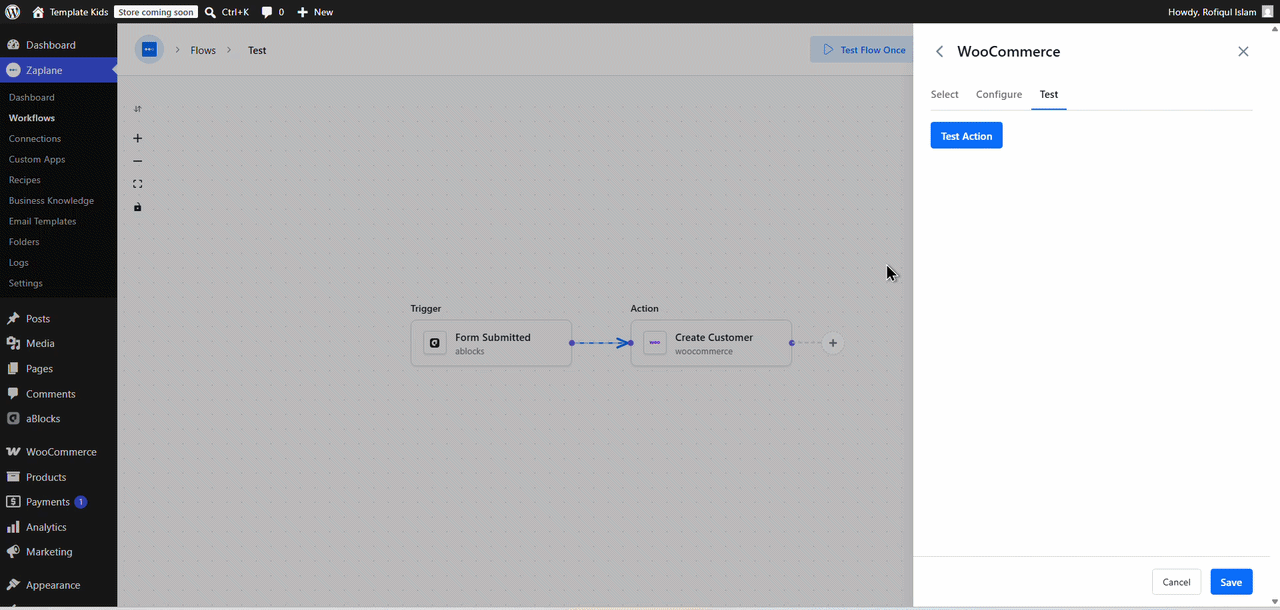The image size is (1280, 610).
Task: Open Zaplane Settings submenu item
Action: (26, 283)
